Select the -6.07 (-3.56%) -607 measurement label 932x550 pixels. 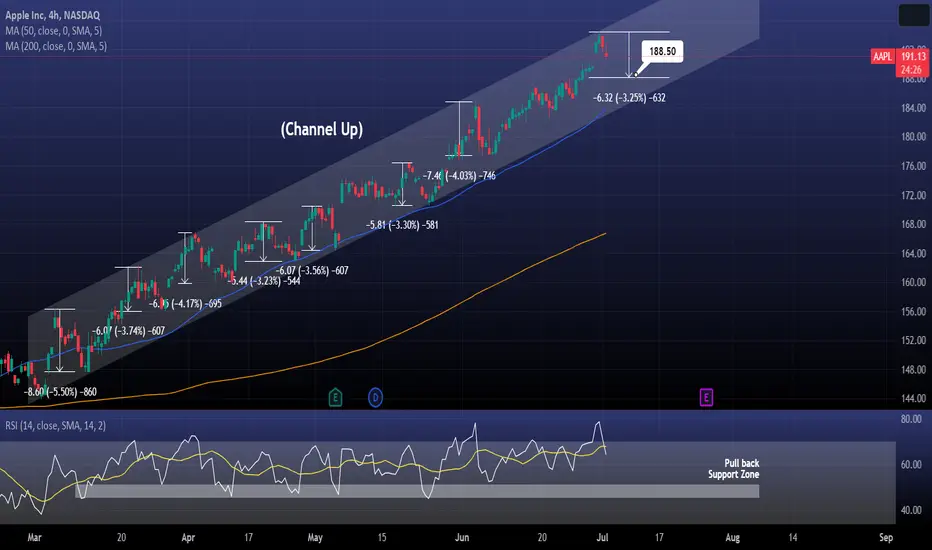tap(312, 271)
